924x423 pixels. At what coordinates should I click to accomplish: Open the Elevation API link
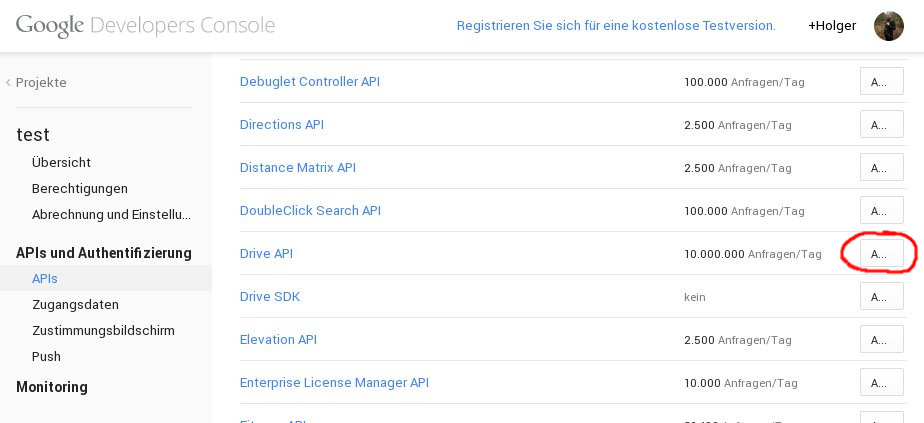tap(278, 339)
